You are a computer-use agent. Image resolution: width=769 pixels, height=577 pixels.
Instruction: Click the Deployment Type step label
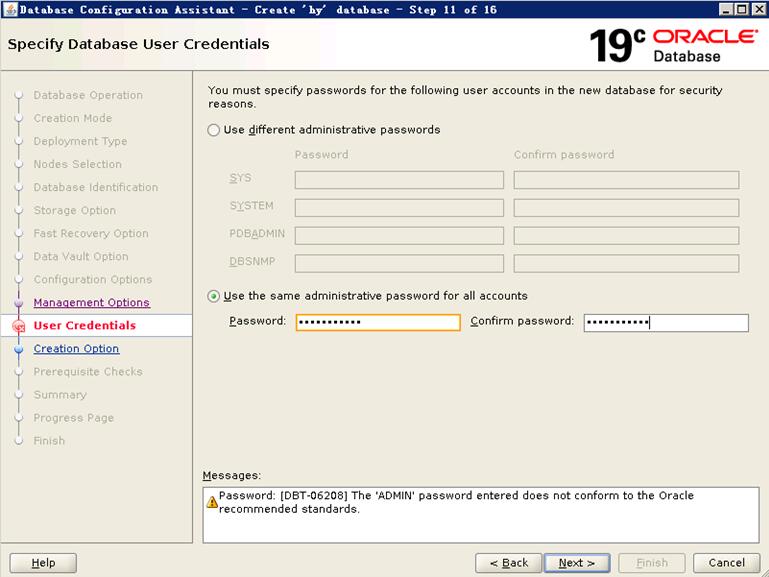[x=80, y=141]
